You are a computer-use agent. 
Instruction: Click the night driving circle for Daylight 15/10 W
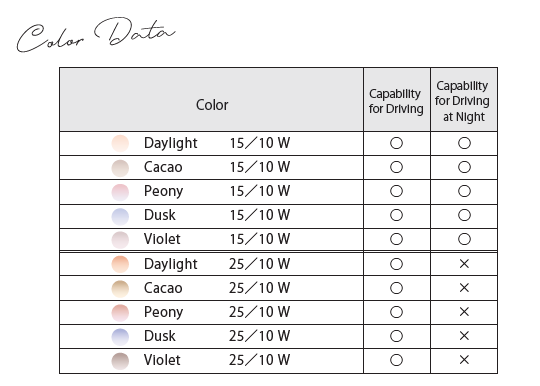(464, 143)
